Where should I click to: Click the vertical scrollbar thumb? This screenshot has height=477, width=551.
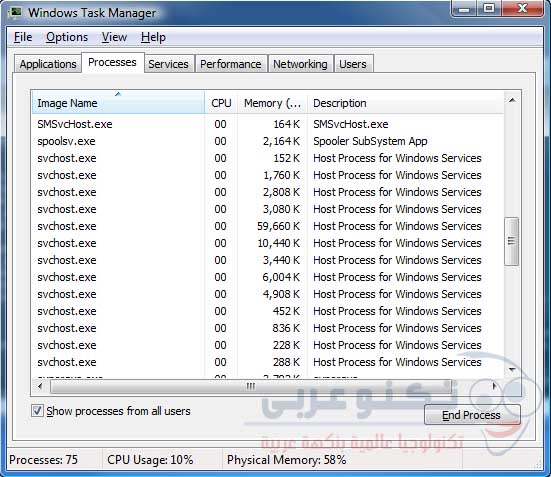tap(511, 241)
